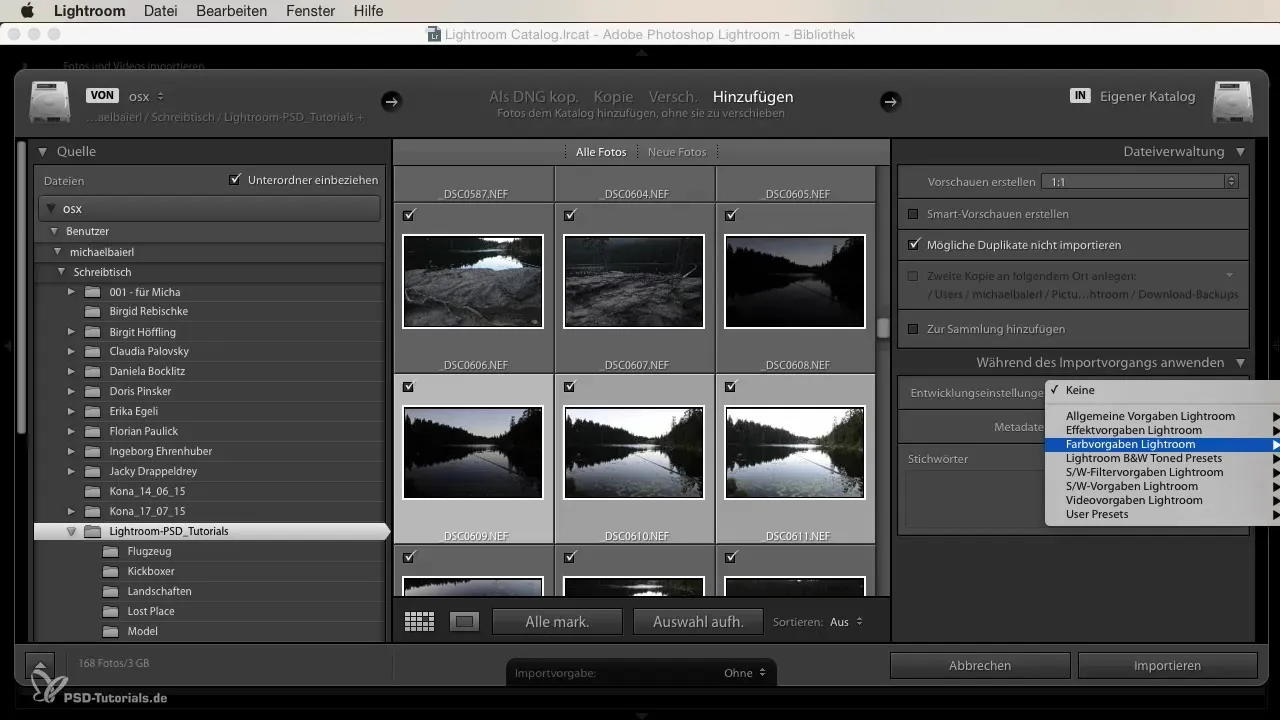
Task: Collapse Während des Importvorgangs anwenden panel
Action: tap(1240, 363)
